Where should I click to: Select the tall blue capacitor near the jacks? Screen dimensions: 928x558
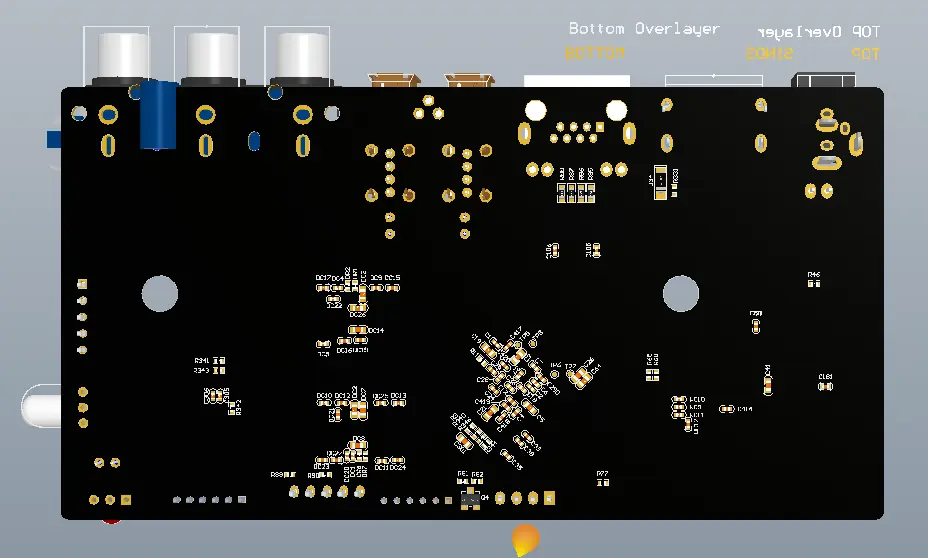[158, 115]
